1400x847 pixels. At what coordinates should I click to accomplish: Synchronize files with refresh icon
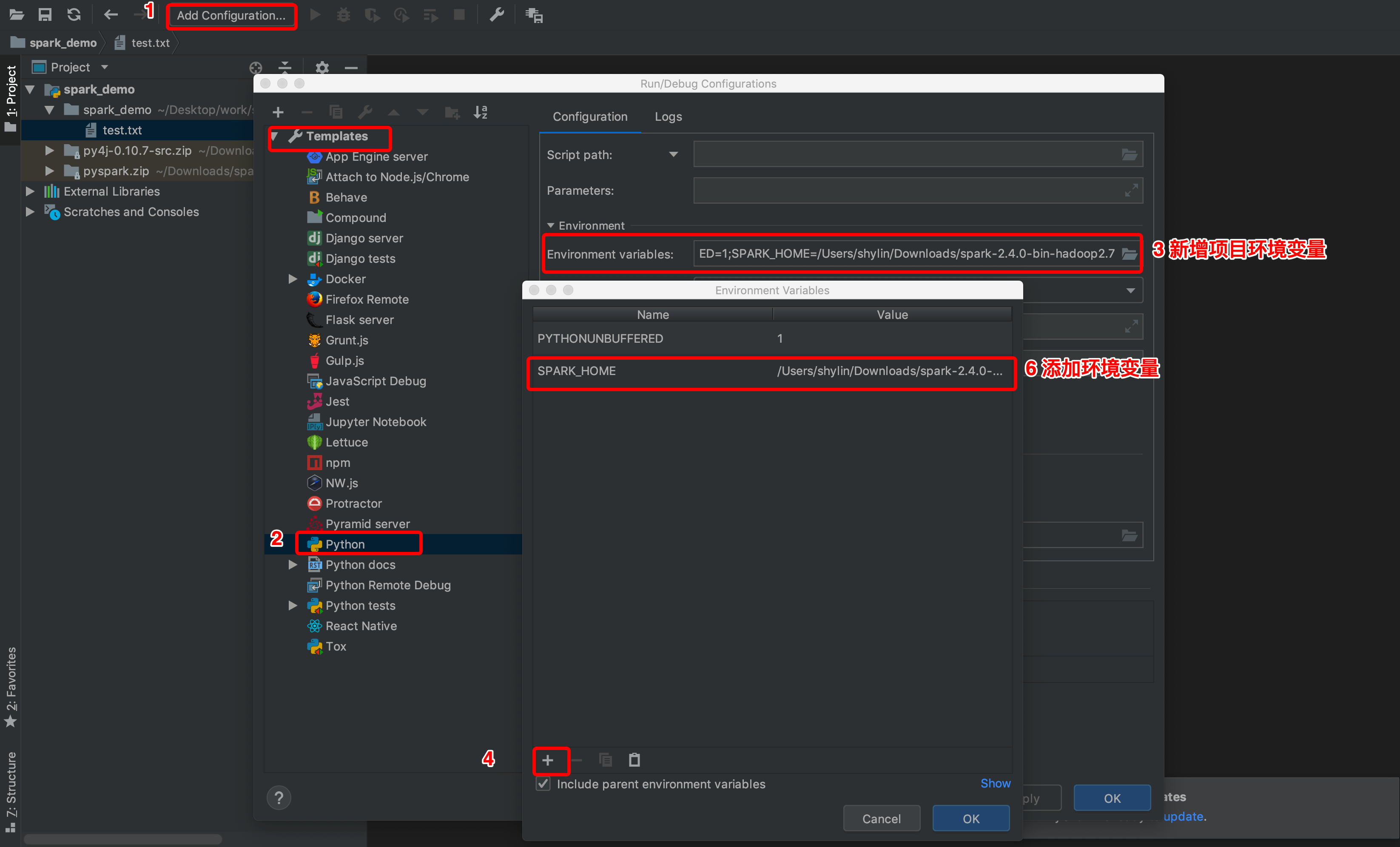(x=74, y=14)
